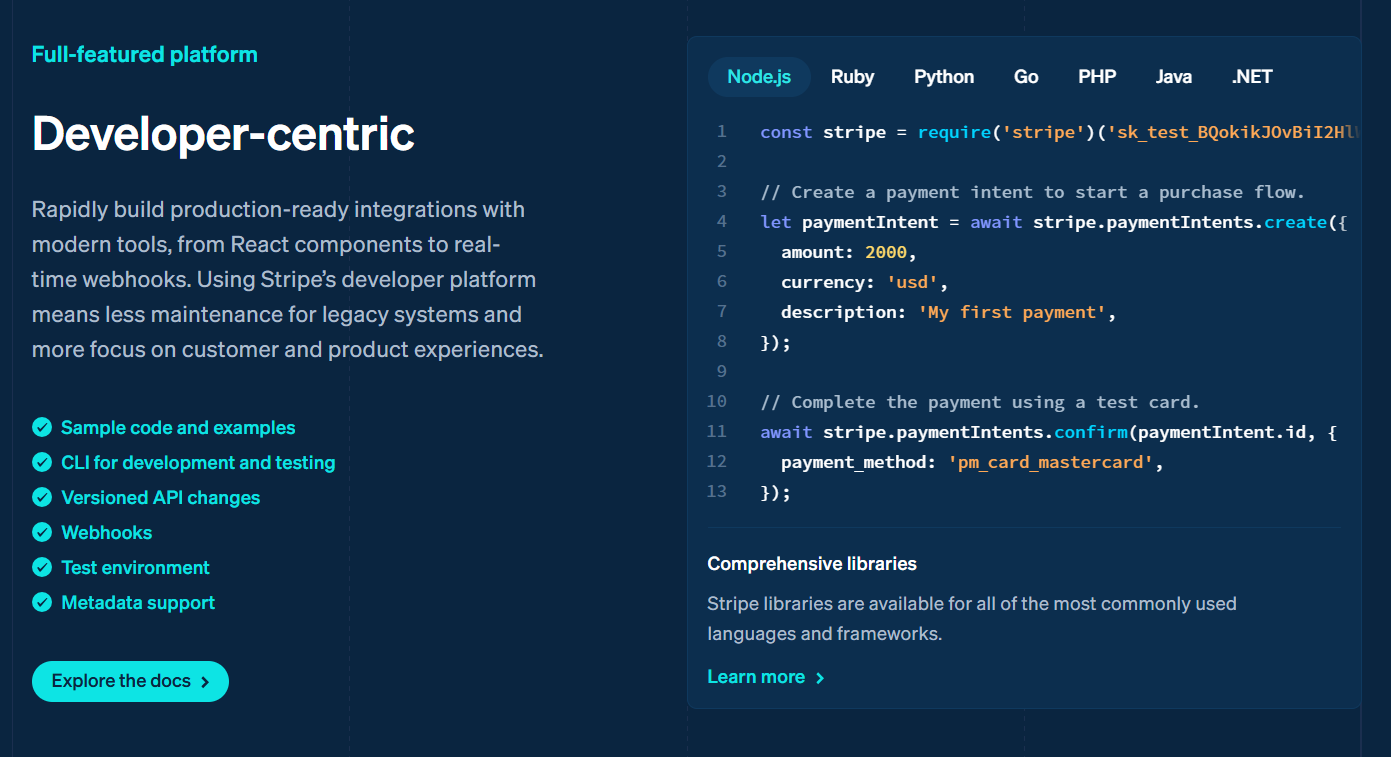Click CLI for development and testing text
The image size is (1391, 757).
[198, 463]
